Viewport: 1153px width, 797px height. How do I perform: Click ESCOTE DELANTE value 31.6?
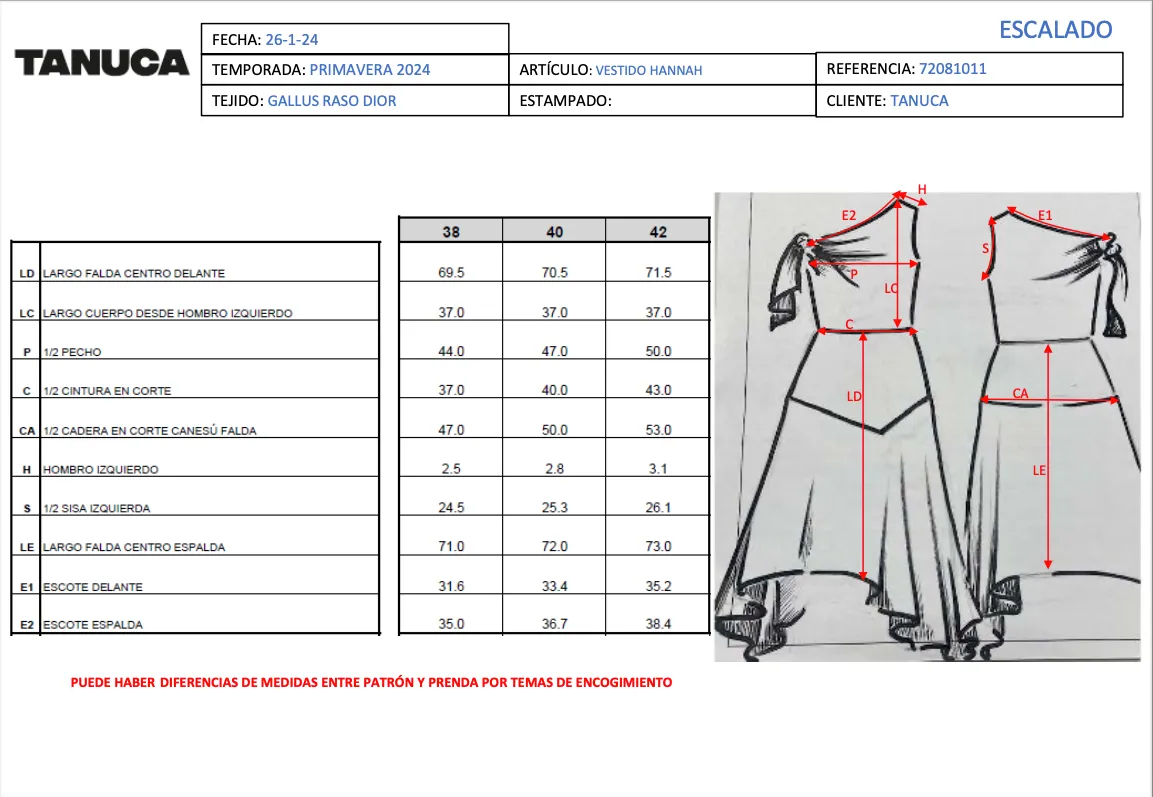pyautogui.click(x=451, y=587)
